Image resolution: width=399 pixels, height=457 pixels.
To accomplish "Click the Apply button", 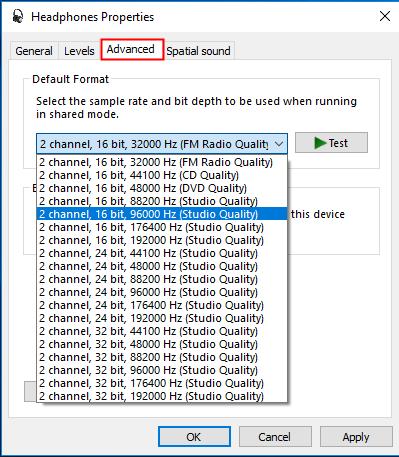I will tap(356, 437).
